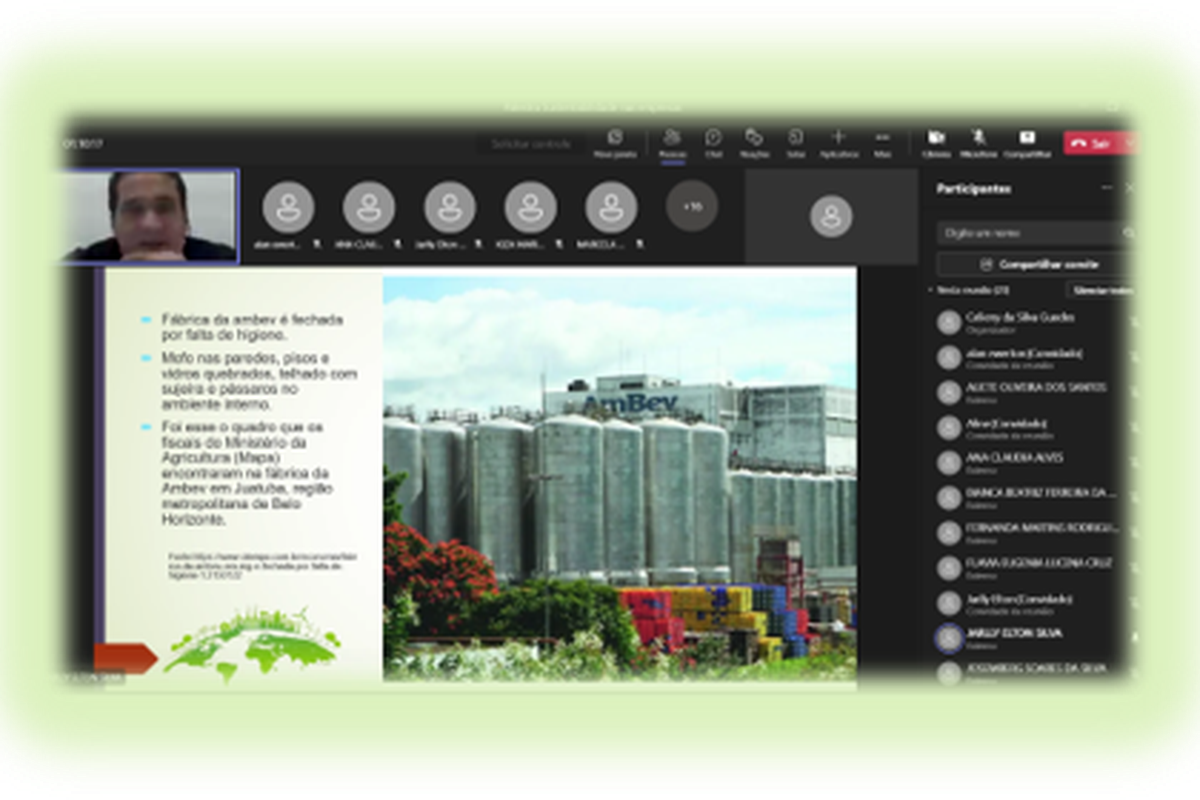Select BIANCA BEATRIZ FERREIRA DA... in list
Image resolution: width=1200 pixels, height=800 pixels.
(x=1035, y=498)
